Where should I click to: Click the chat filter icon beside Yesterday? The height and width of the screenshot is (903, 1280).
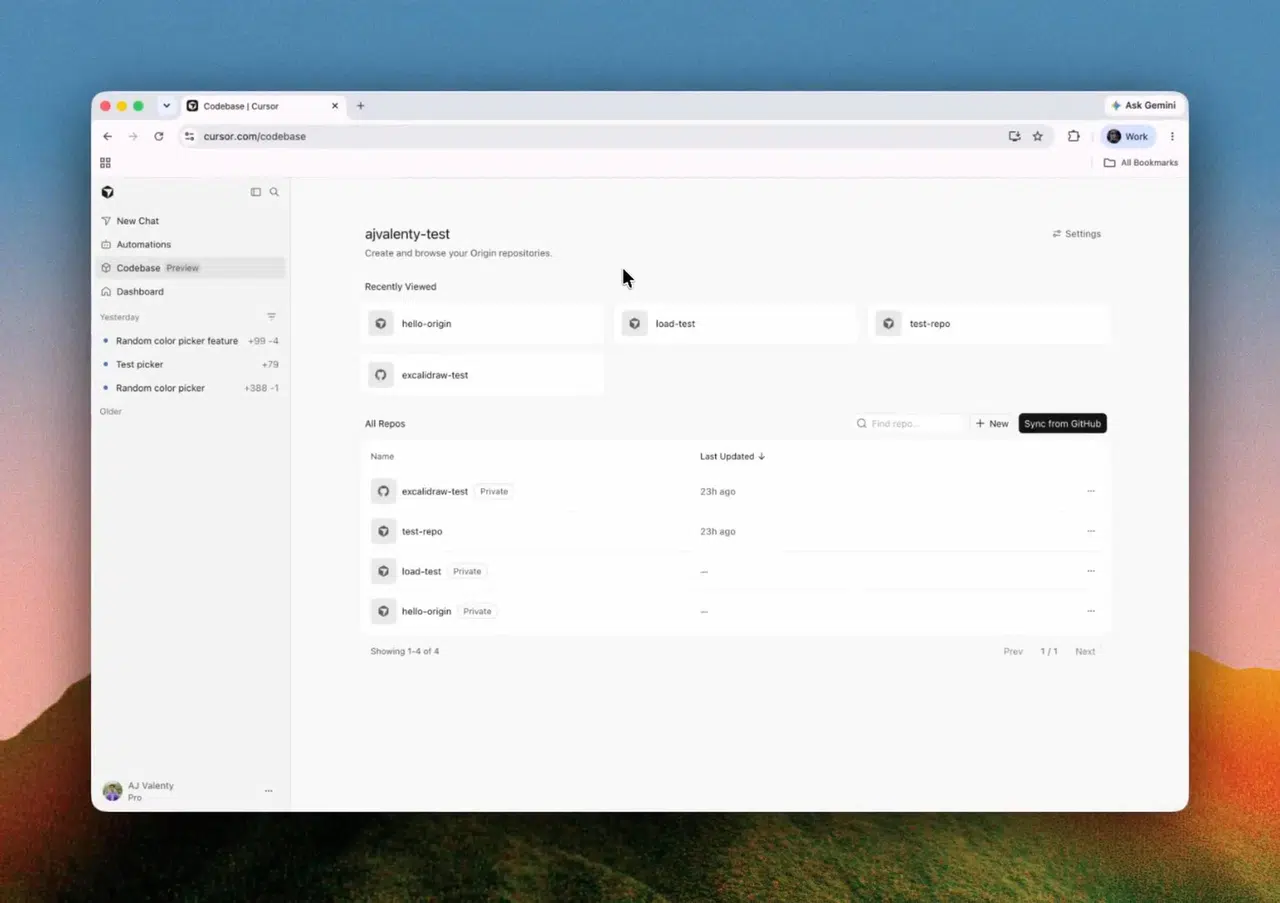[271, 317]
